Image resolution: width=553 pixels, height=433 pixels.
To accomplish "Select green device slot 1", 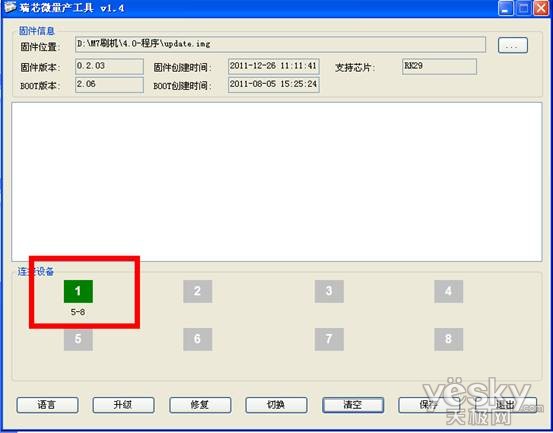I will pos(78,291).
